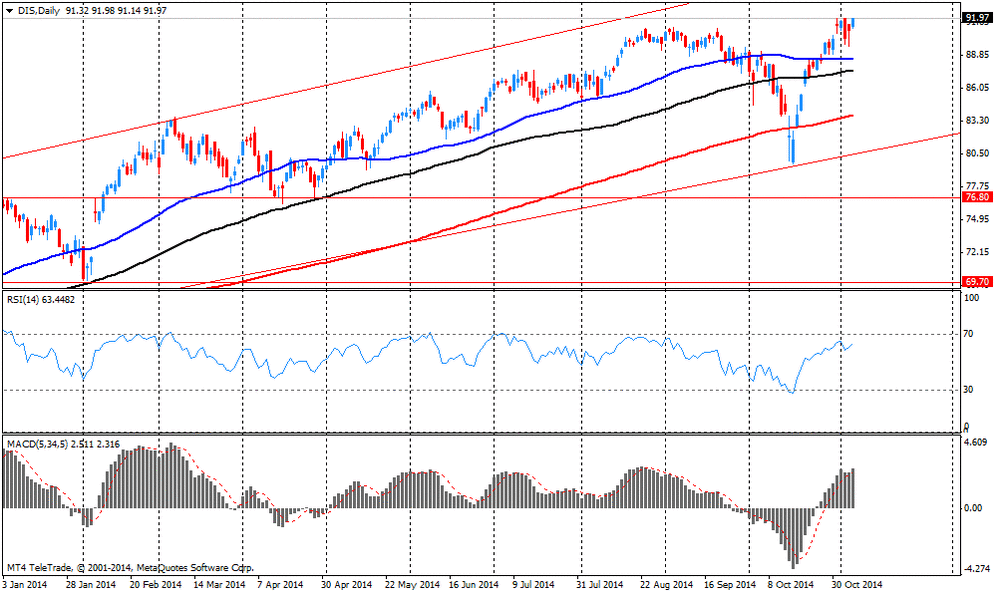
Task: Click the RSI 70 level scale label
Action: point(968,335)
